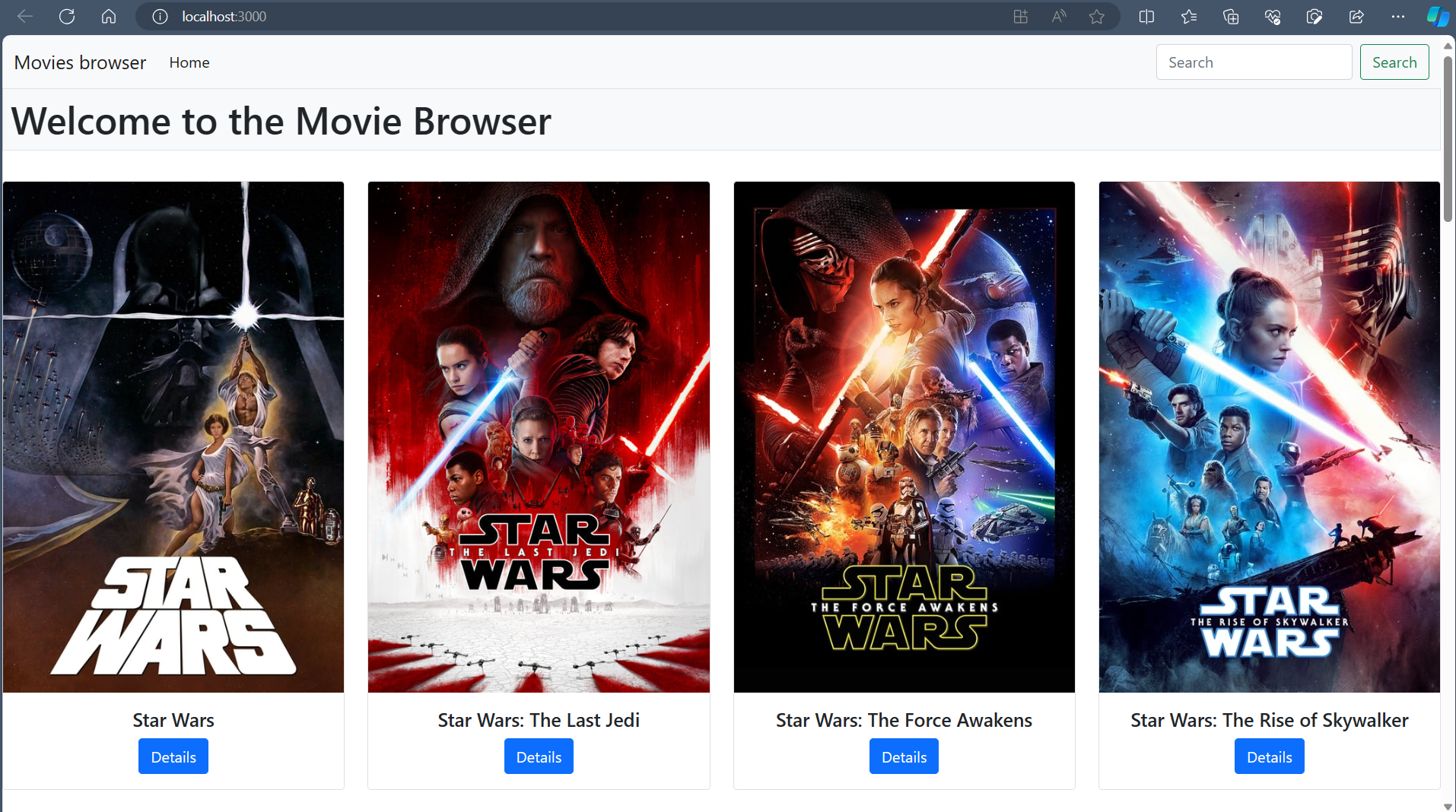Select 'Star Wars: The Last Jedi' title
The image size is (1456, 812).
539,720
